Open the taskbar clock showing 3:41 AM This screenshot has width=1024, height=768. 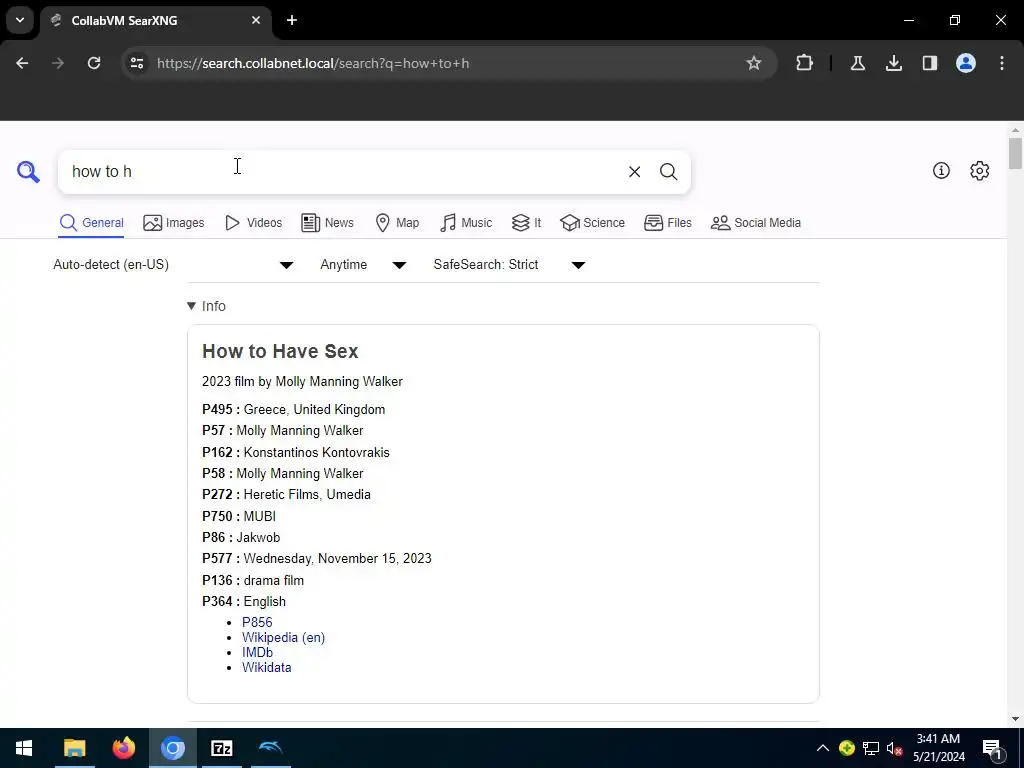[x=938, y=748]
